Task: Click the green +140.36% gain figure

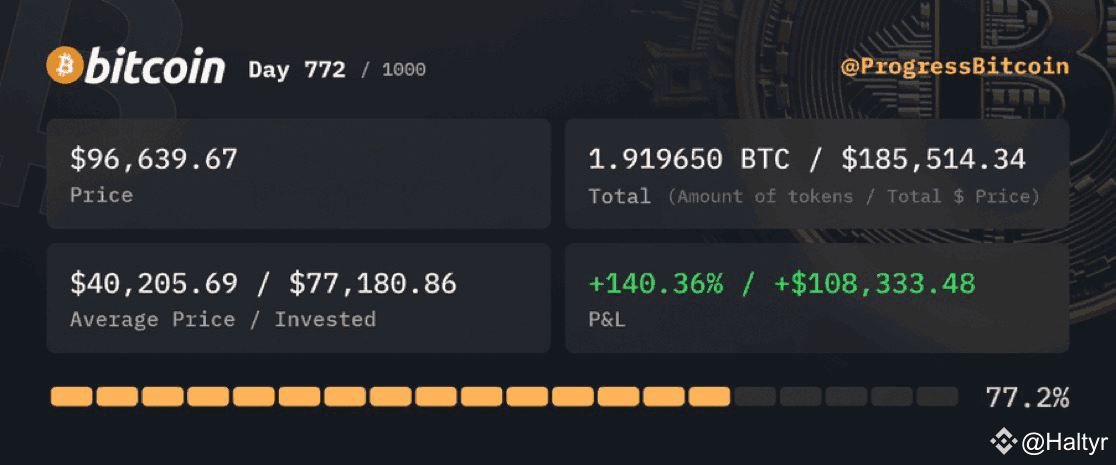Action: pos(655,283)
